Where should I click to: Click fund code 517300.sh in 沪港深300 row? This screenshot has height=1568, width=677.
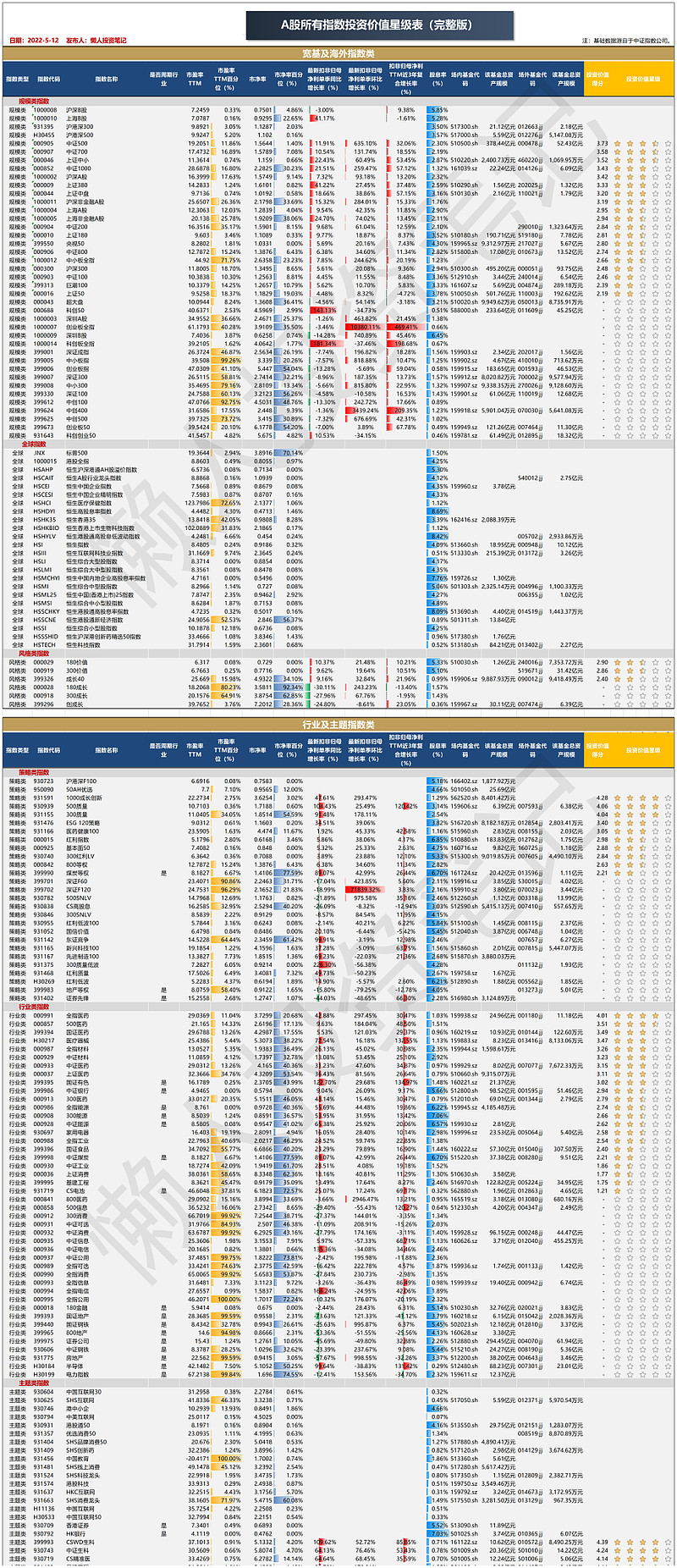[464, 126]
